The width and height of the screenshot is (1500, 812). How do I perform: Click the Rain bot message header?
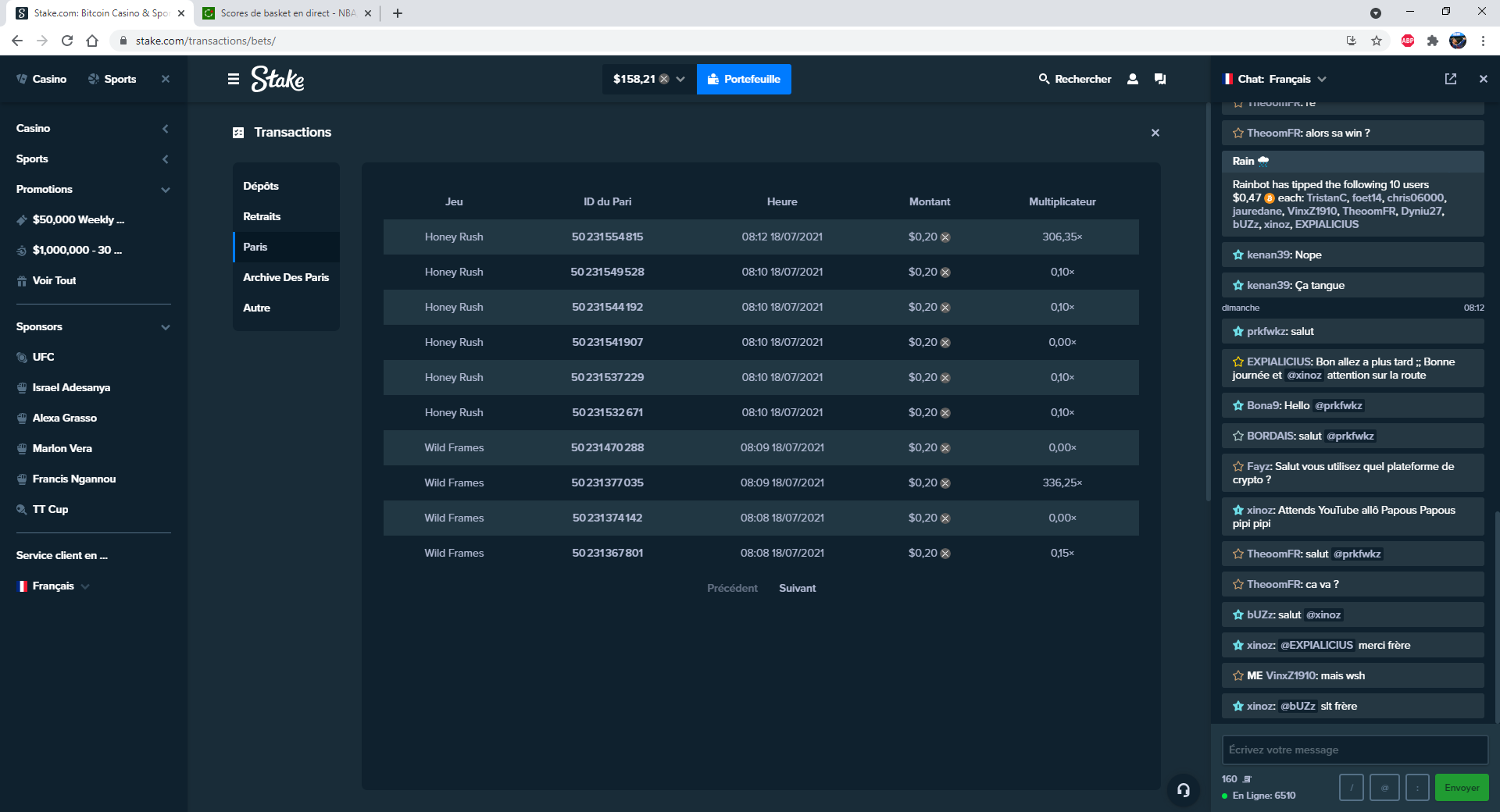click(x=1352, y=162)
